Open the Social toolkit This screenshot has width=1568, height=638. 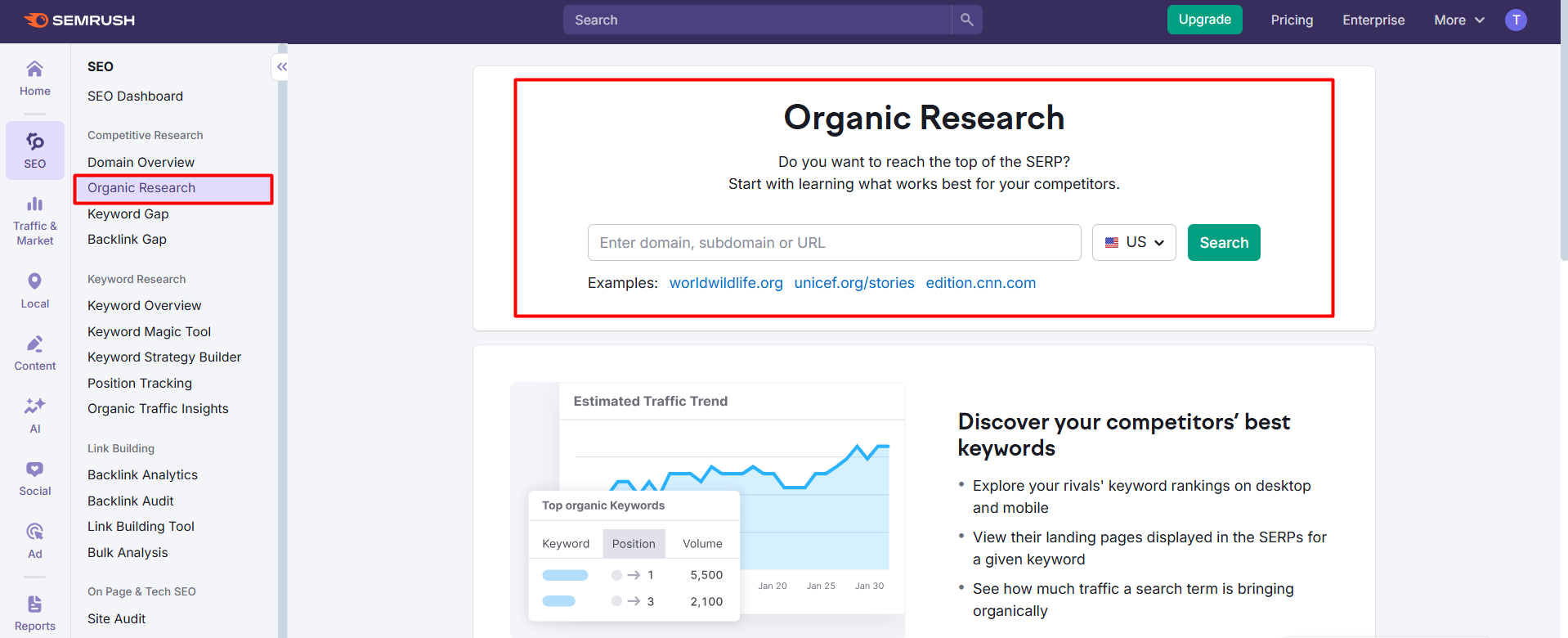pos(35,478)
